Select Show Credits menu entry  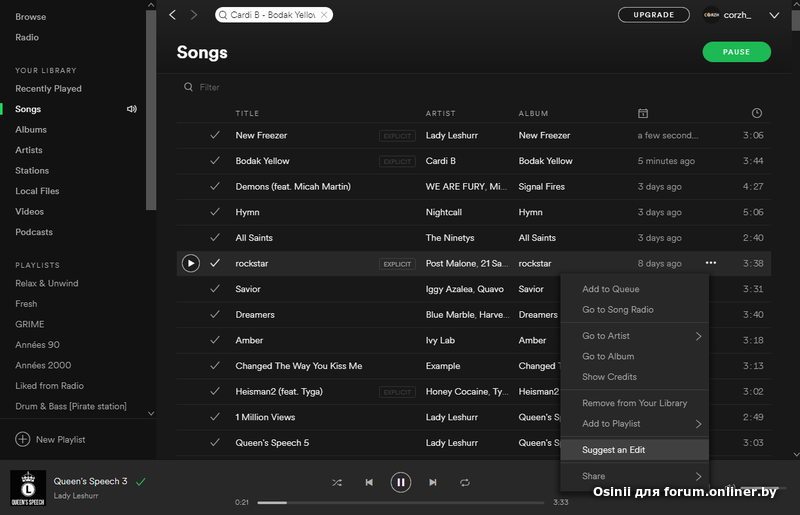coord(634,377)
